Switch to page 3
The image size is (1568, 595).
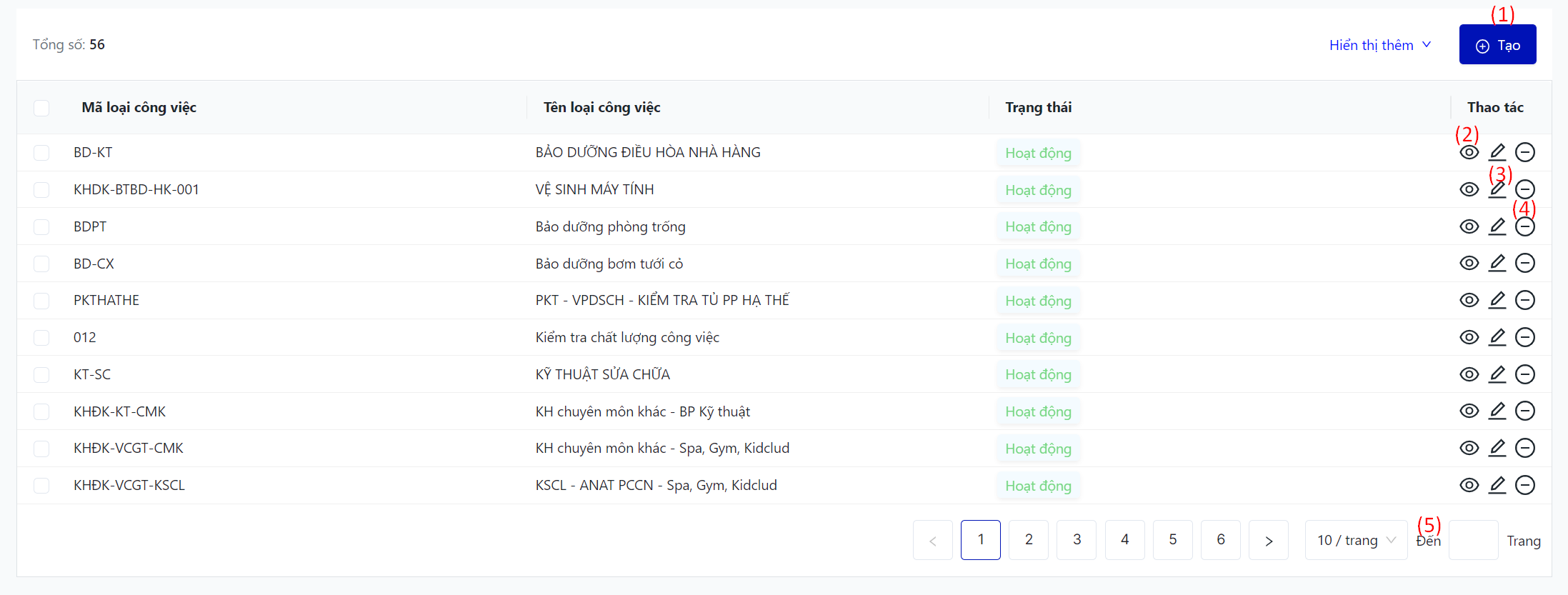[x=1077, y=540]
